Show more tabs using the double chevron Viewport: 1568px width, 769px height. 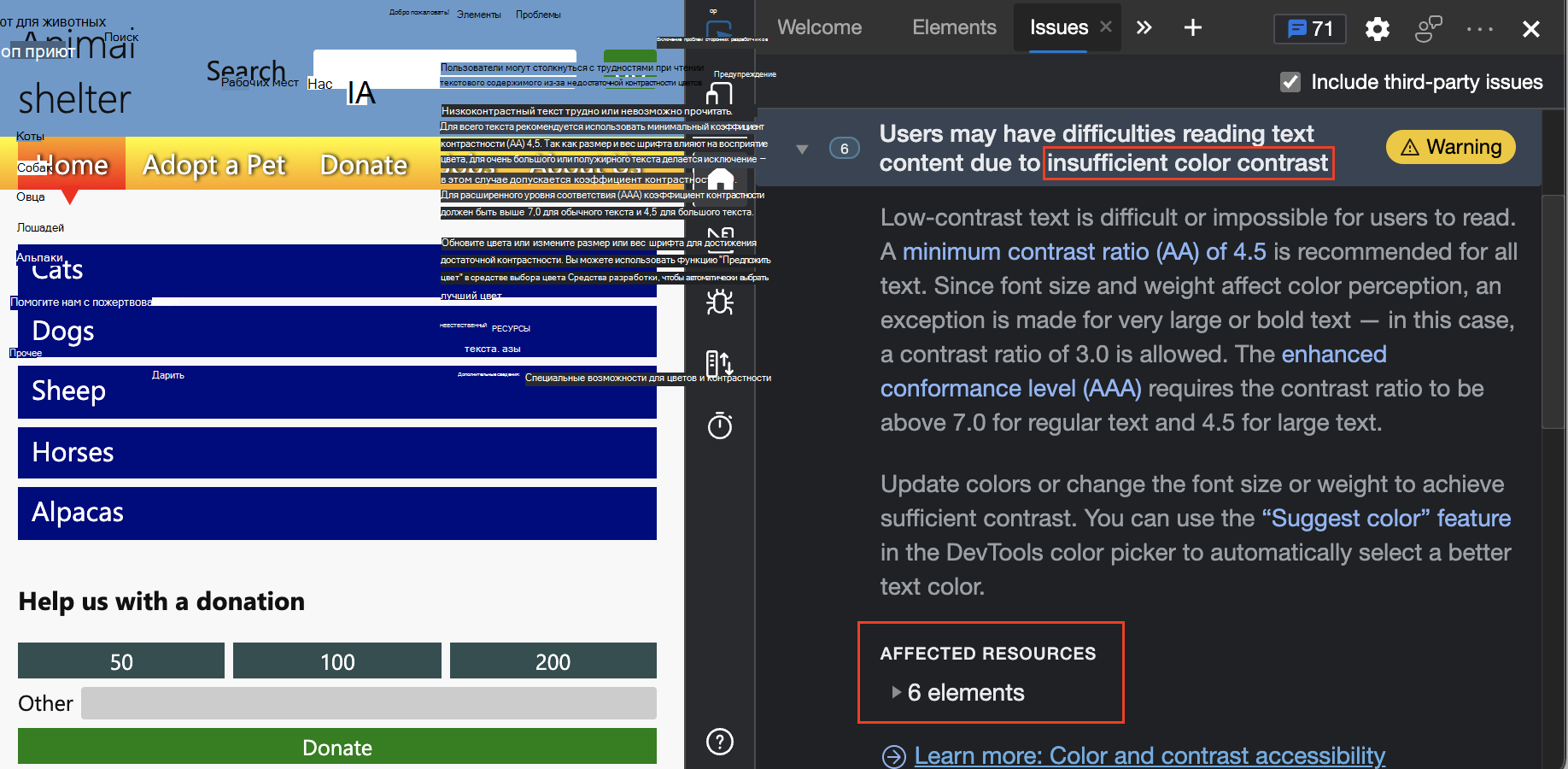point(1144,28)
